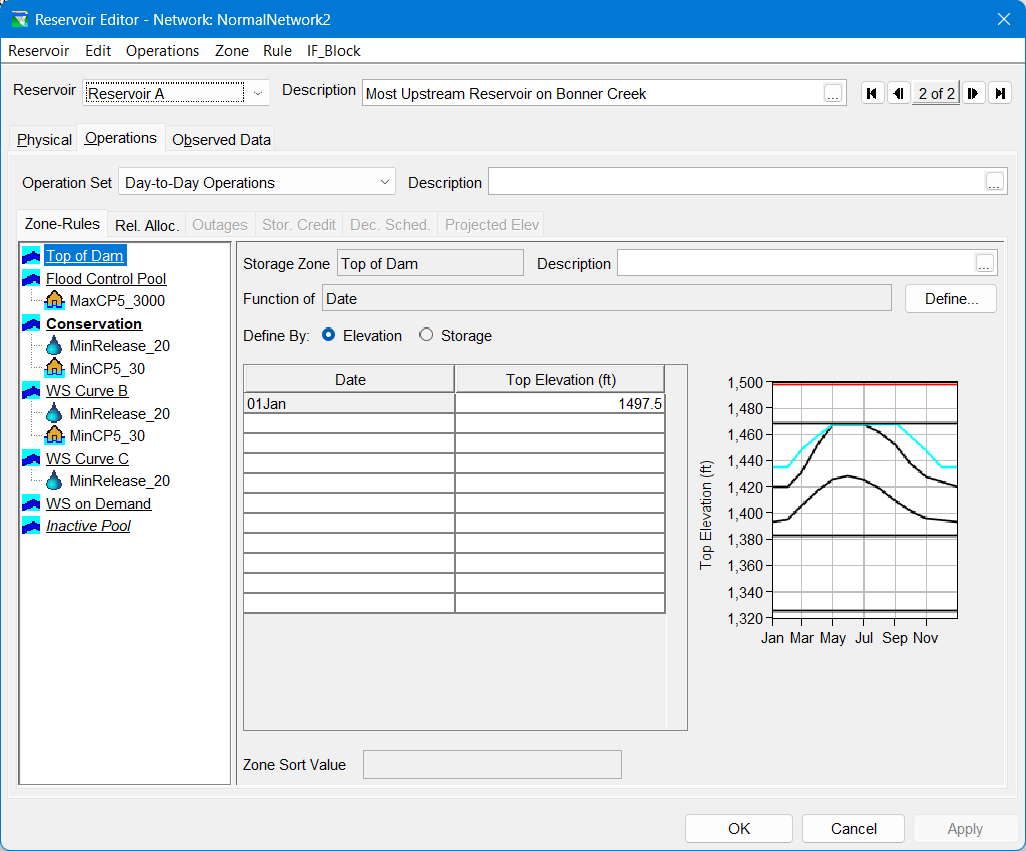Switch to the Rel. Alloc. tab

point(147,225)
